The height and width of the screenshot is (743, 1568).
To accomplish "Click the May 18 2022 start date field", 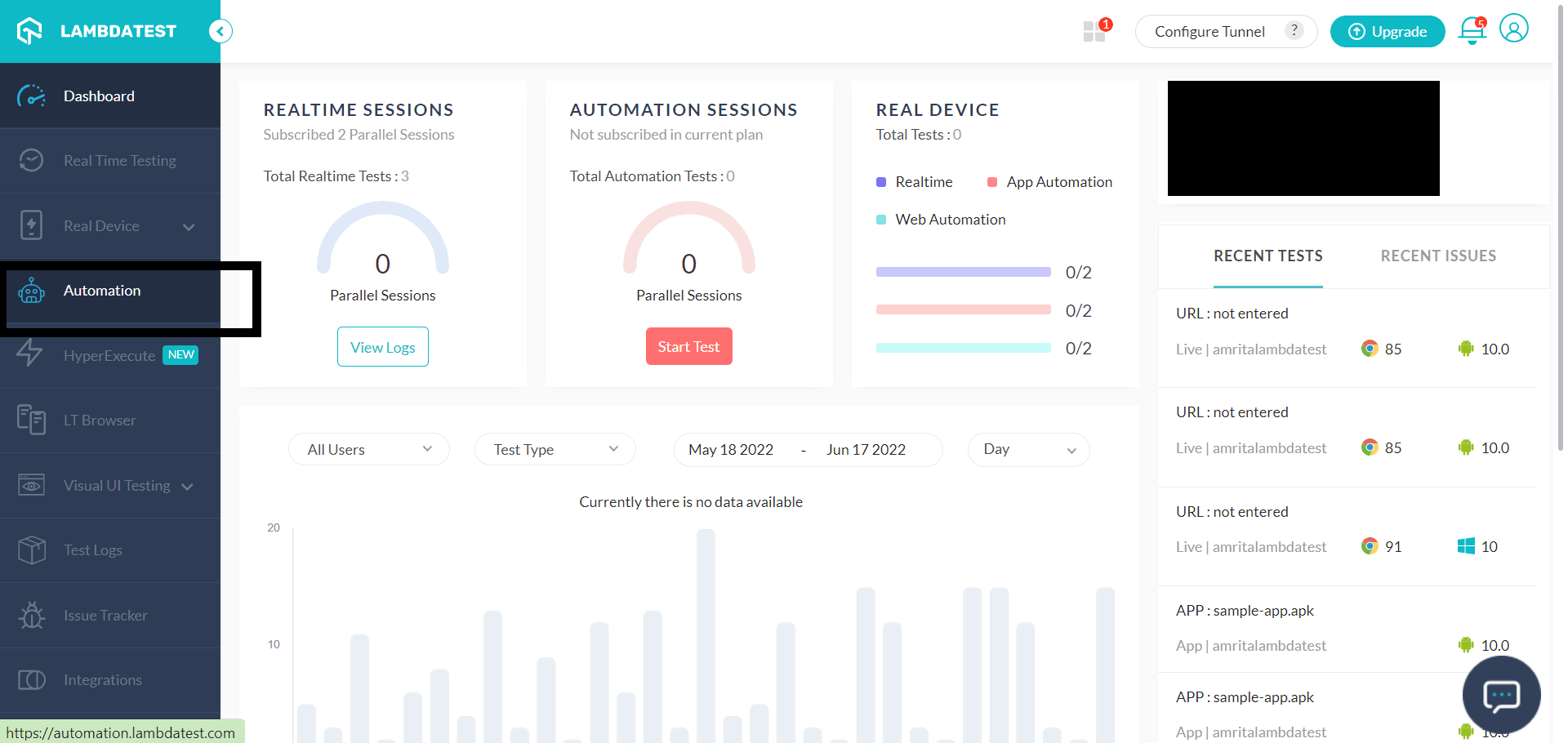I will 731,450.
